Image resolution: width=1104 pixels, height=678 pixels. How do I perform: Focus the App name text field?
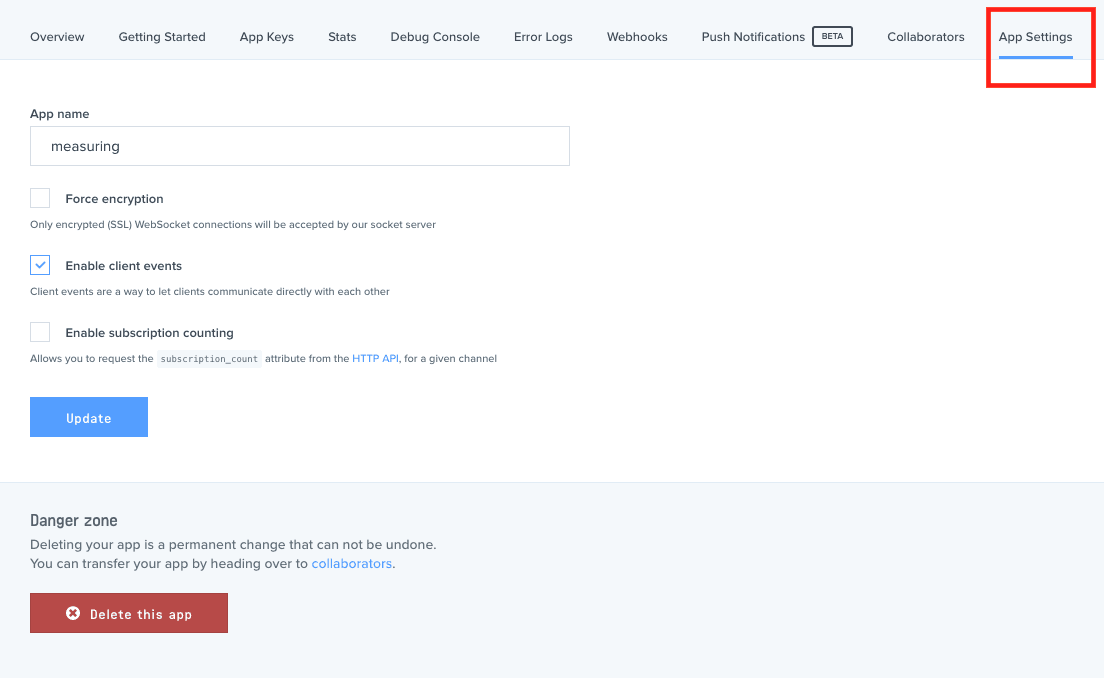(300, 146)
